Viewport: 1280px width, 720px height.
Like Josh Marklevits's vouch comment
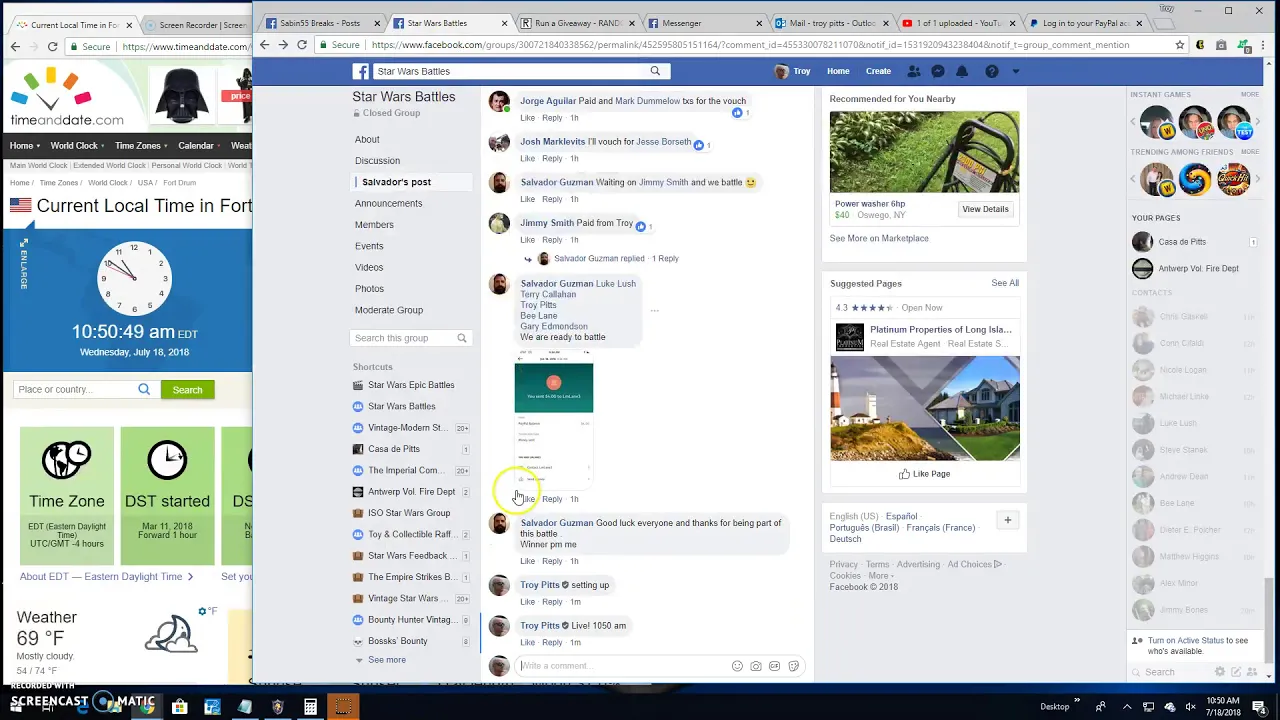(x=528, y=159)
